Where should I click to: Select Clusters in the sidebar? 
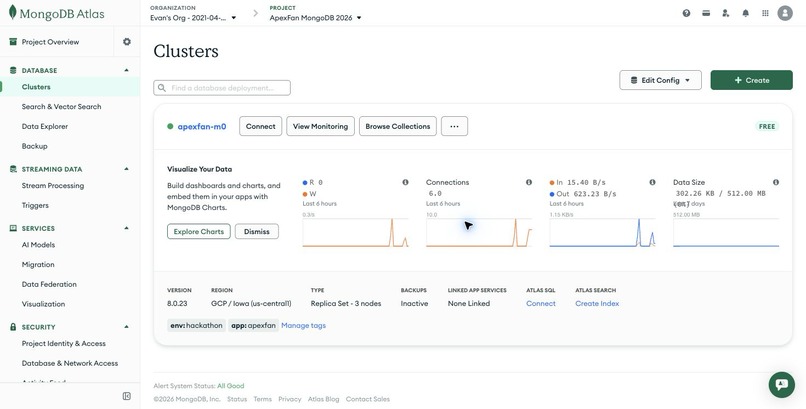click(x=70, y=87)
